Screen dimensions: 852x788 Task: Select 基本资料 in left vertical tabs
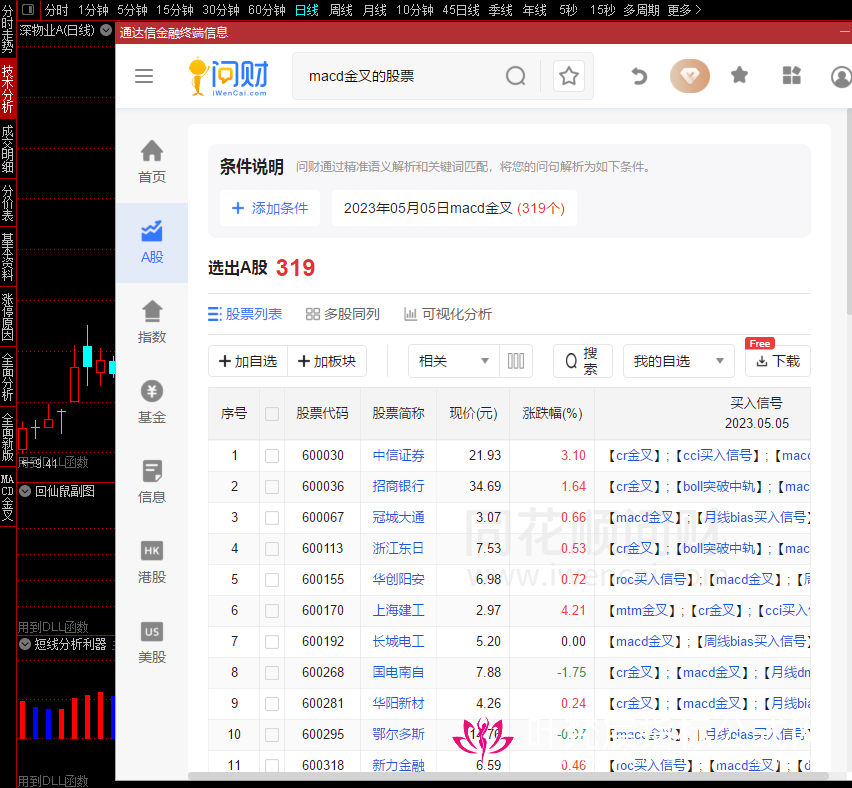[x=8, y=256]
